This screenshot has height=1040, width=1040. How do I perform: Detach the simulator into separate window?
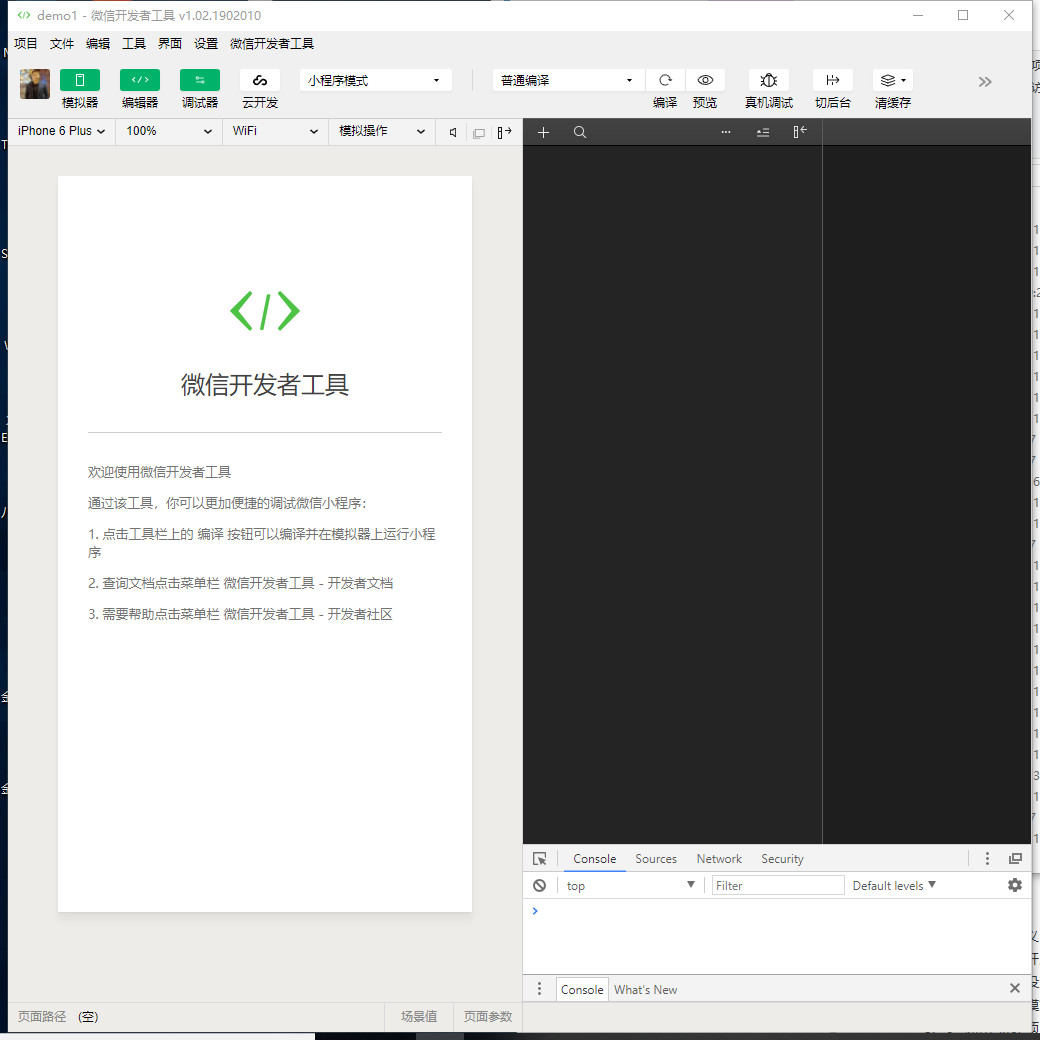click(479, 133)
